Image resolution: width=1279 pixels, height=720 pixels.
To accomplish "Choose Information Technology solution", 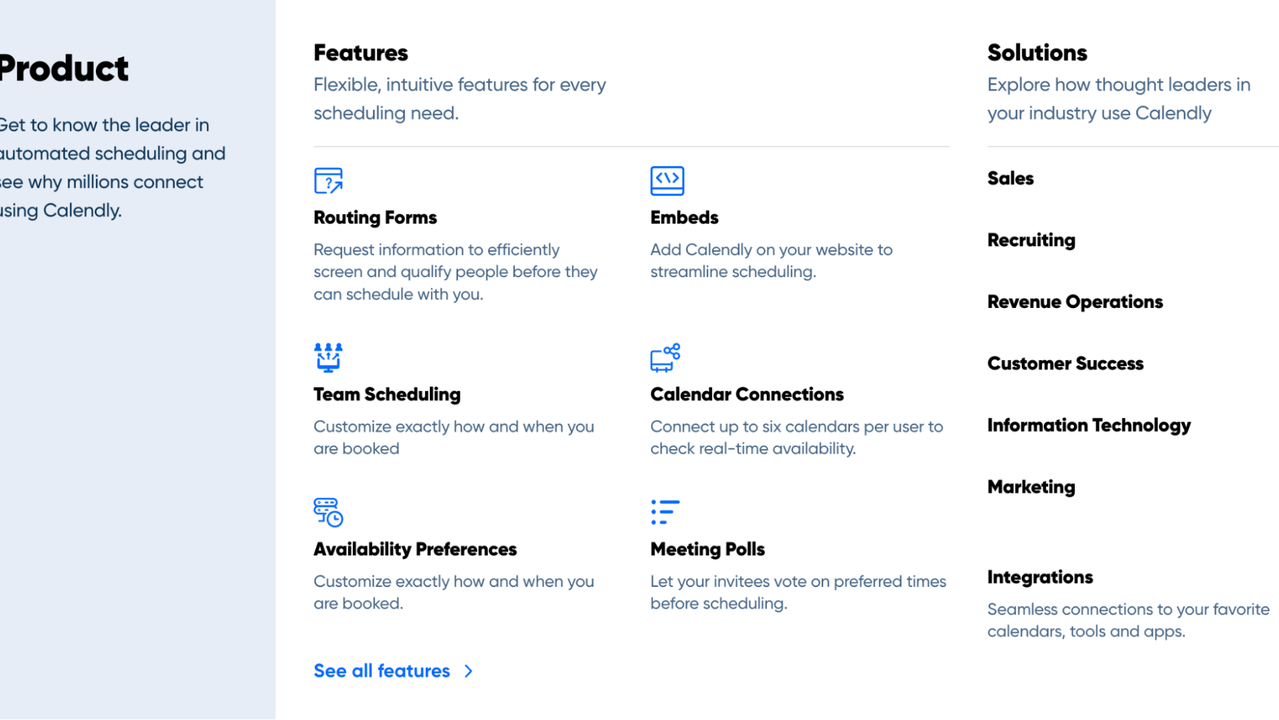I will pyautogui.click(x=1089, y=425).
